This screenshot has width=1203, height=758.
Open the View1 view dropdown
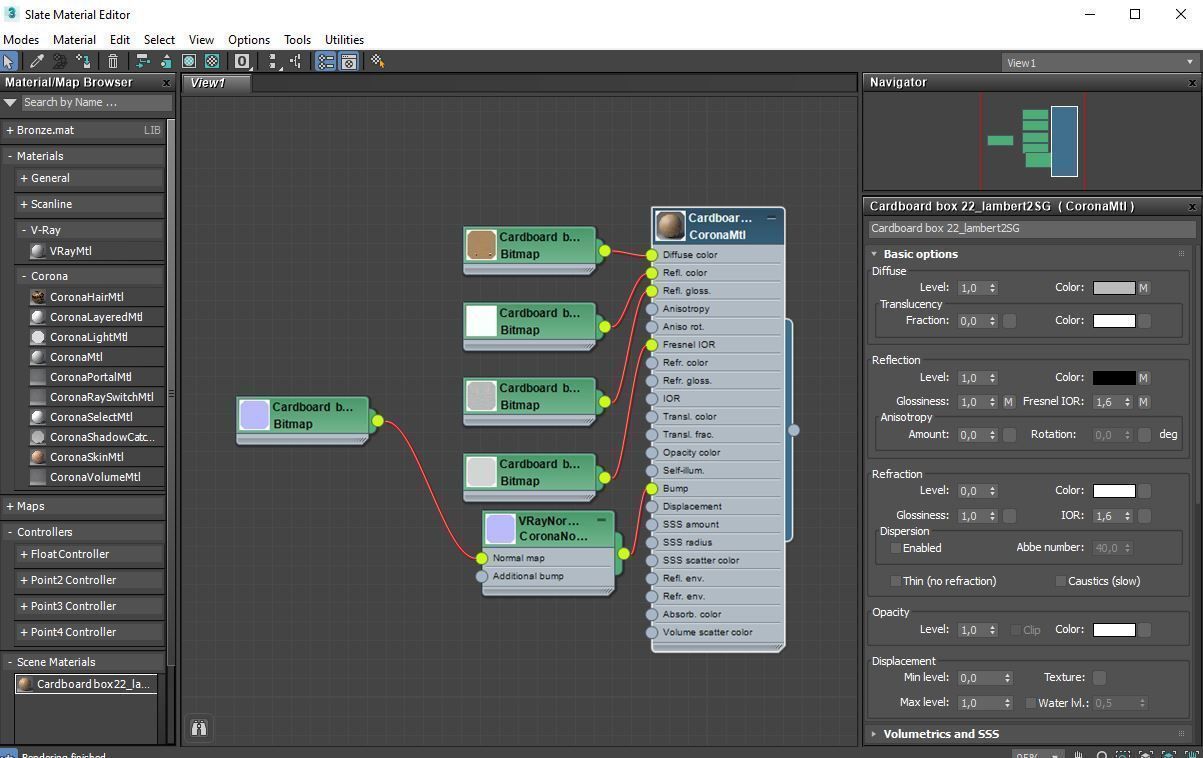(1099, 62)
